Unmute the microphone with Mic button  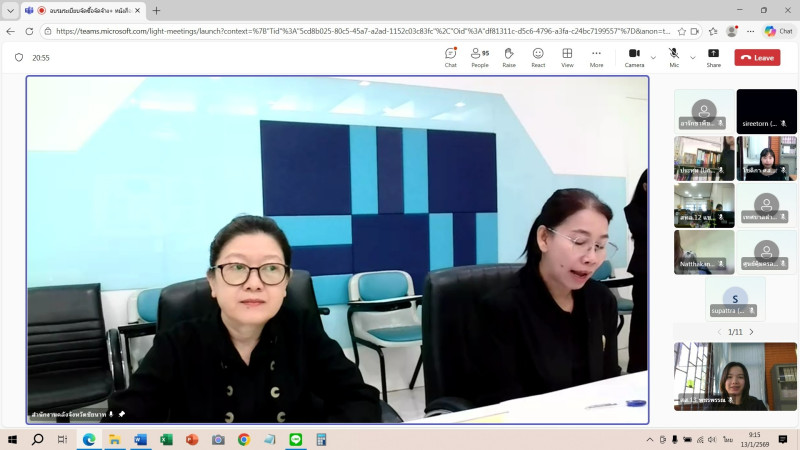click(674, 57)
